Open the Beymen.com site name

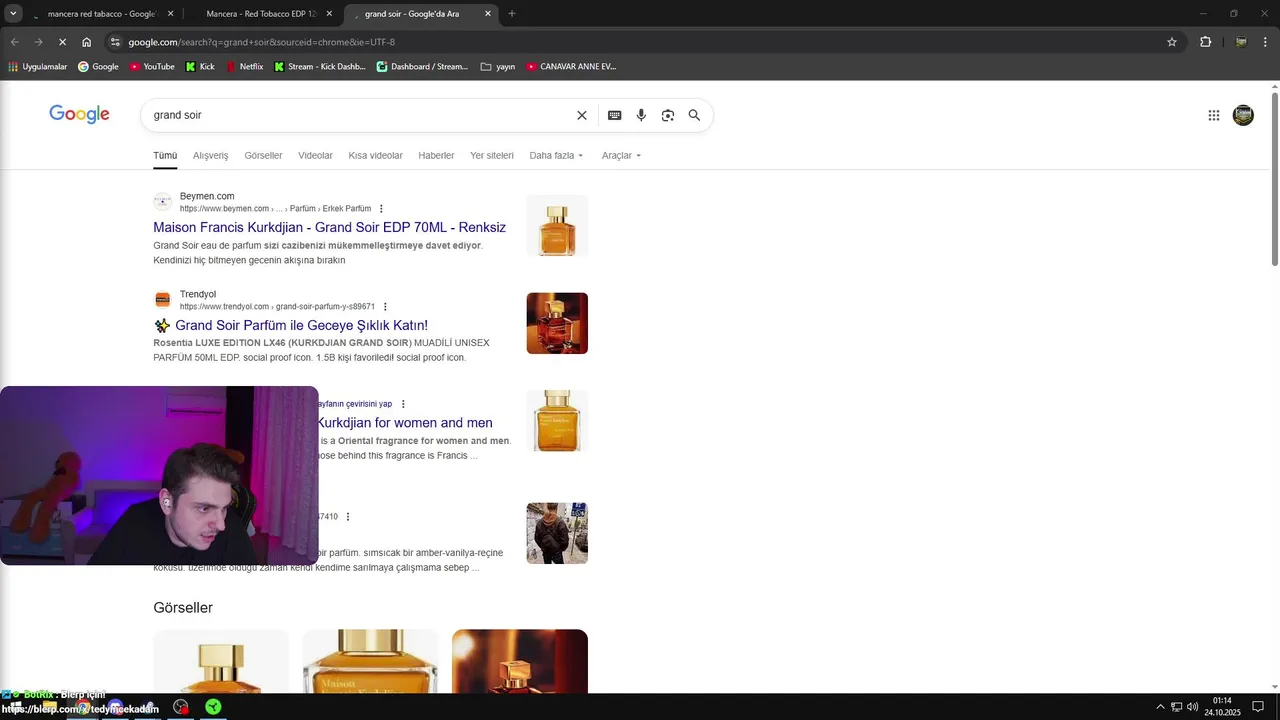click(207, 196)
